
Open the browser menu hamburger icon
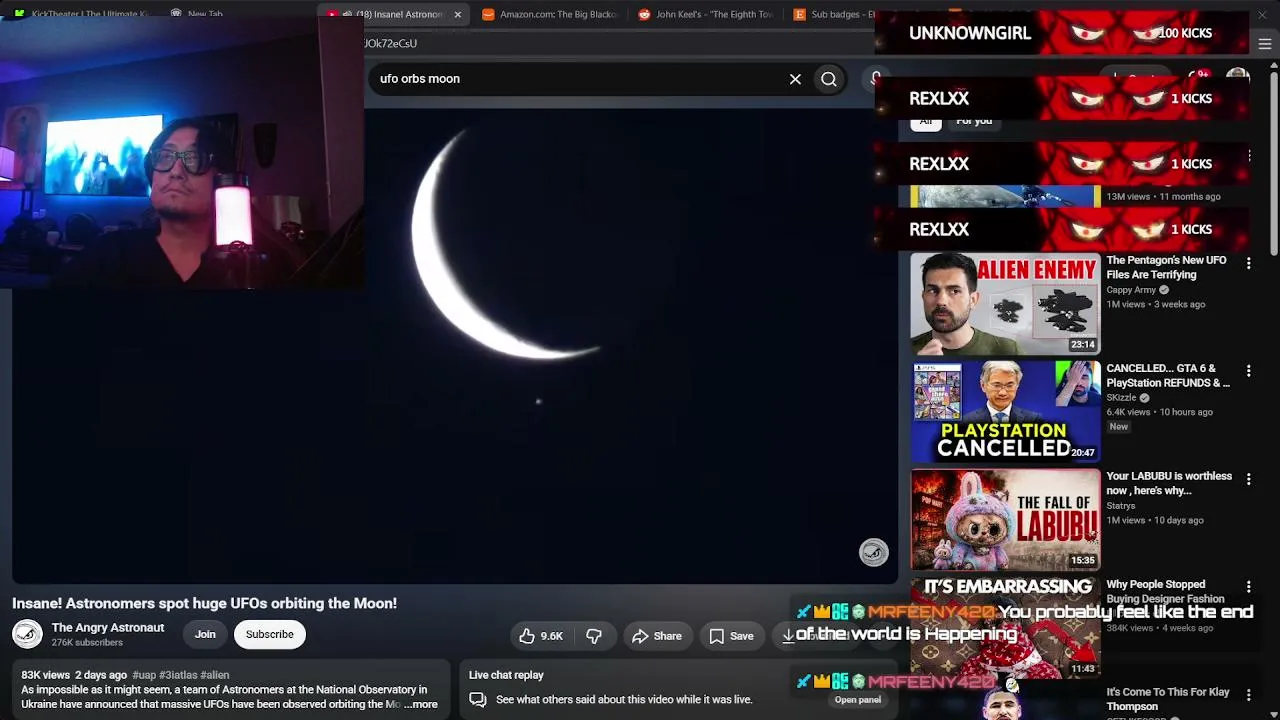coord(1265,44)
